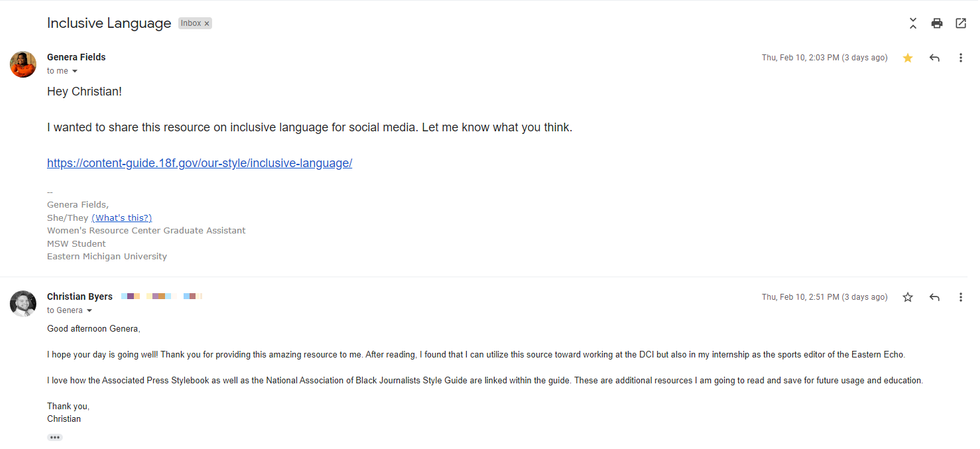Remove the Inbox label from conversation
Screen dimensions: 980x449
(x=208, y=23)
